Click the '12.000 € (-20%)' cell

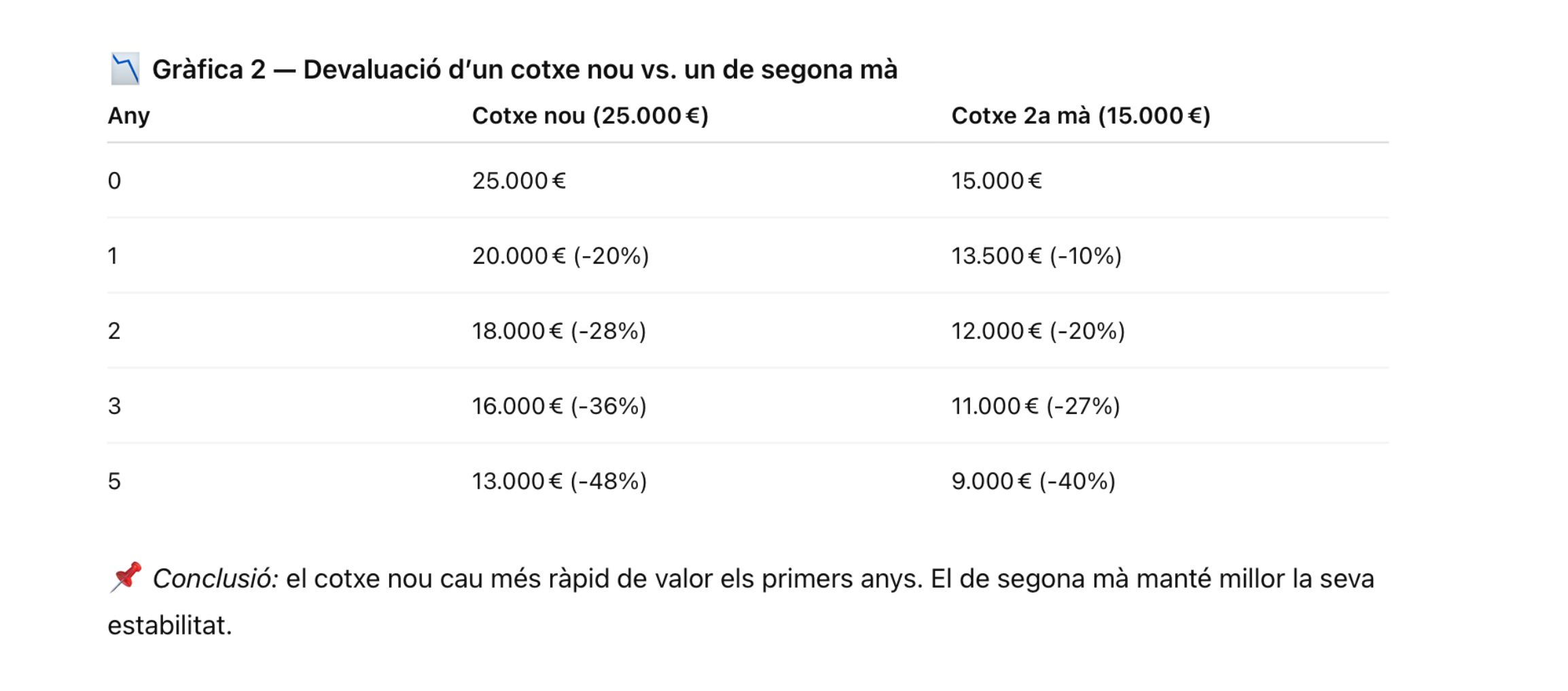(1037, 331)
